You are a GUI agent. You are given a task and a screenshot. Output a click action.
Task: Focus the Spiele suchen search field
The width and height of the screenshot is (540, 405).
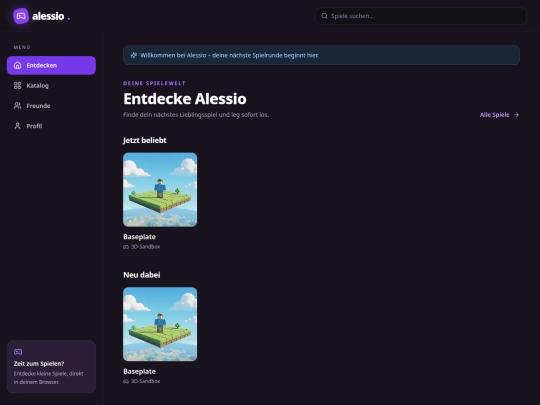click(420, 16)
